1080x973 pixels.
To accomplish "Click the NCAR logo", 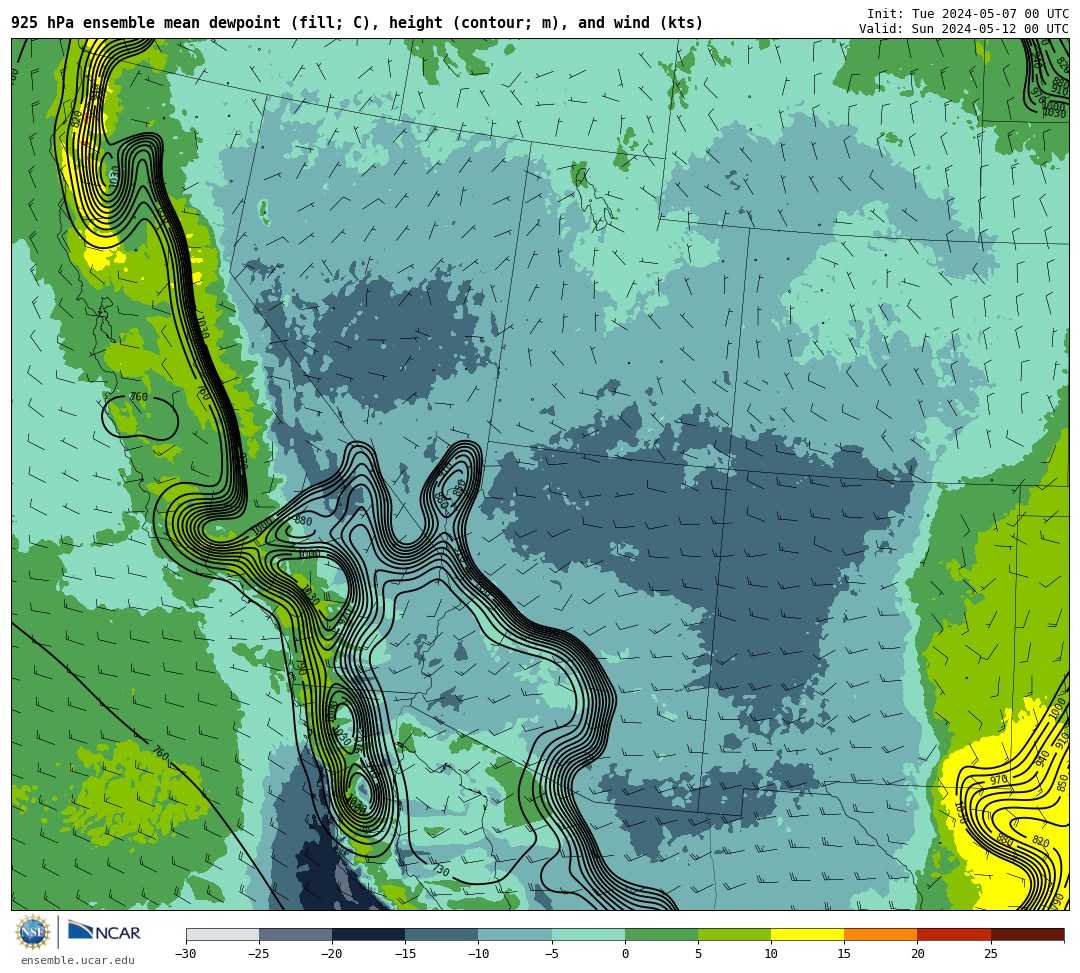I will (104, 933).
